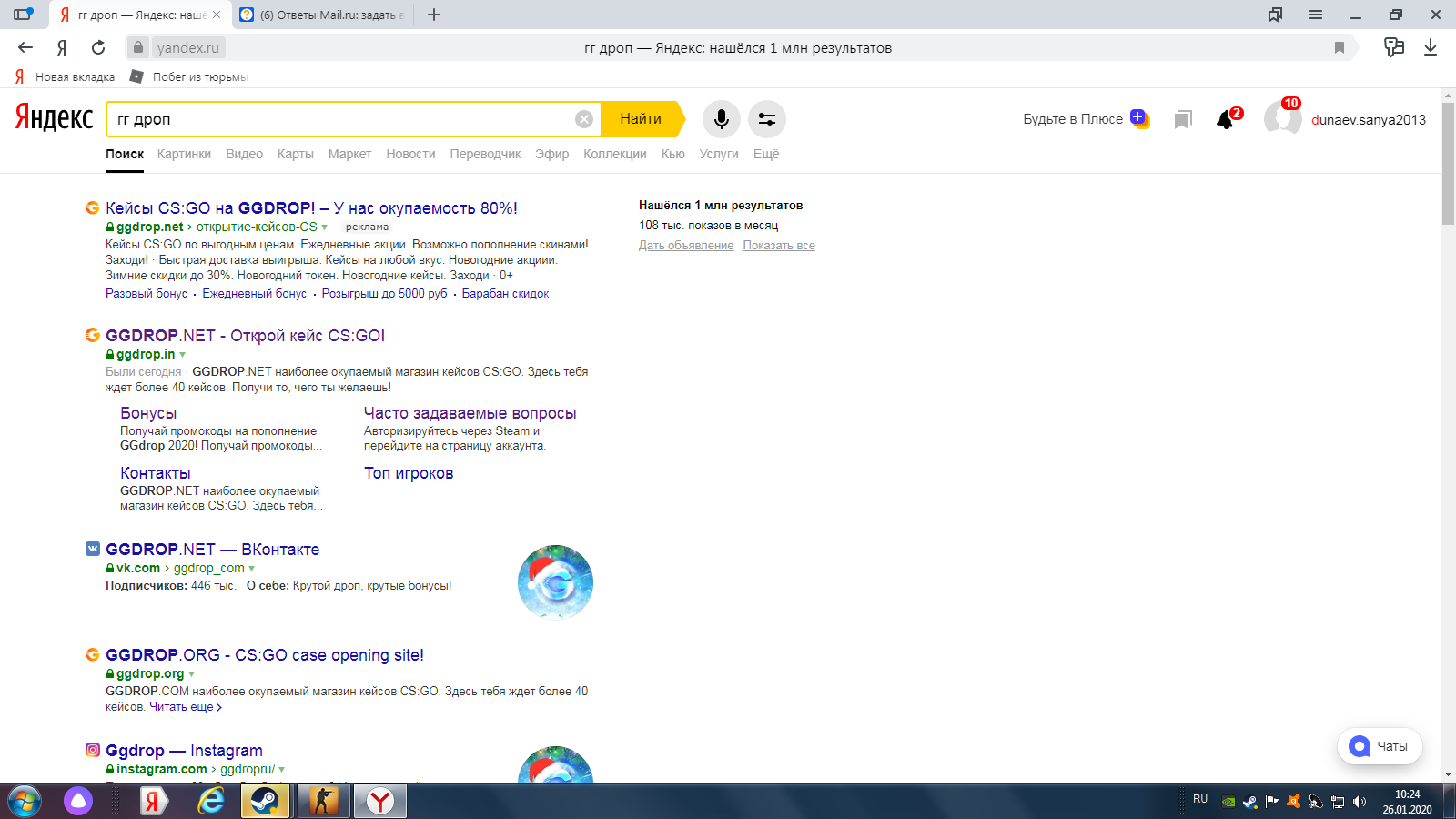Open username dunaev.sanya2013
This screenshot has width=1456, height=819.
click(1369, 120)
